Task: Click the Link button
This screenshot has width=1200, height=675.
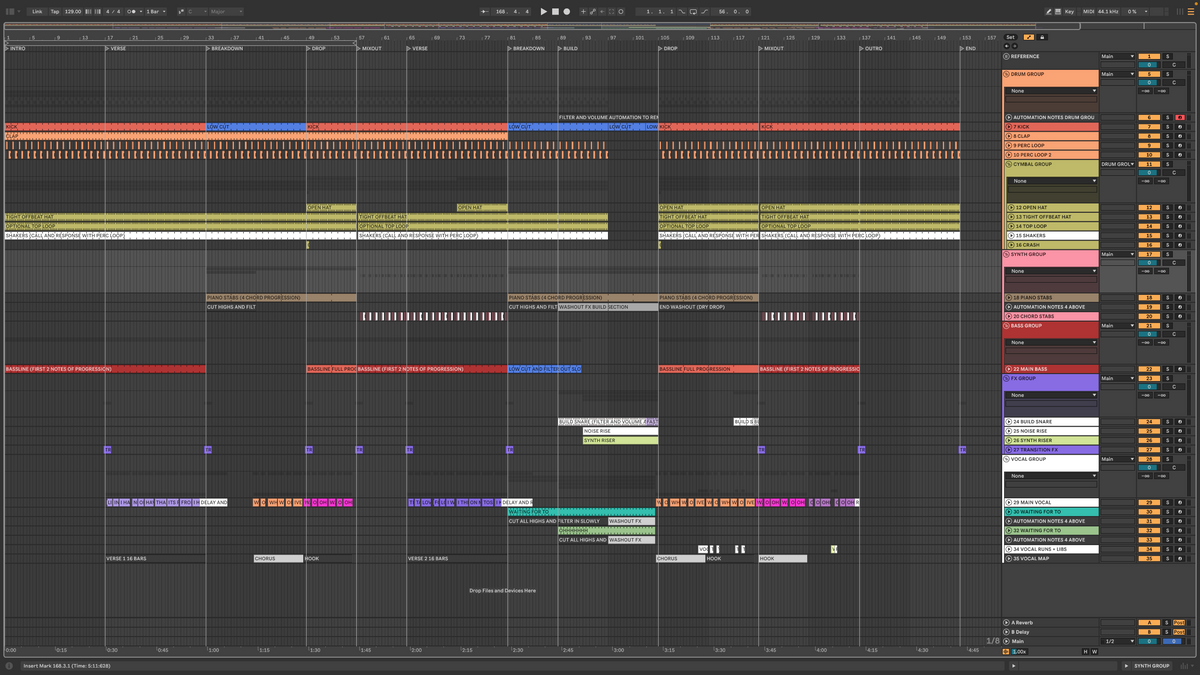Action: [x=37, y=11]
